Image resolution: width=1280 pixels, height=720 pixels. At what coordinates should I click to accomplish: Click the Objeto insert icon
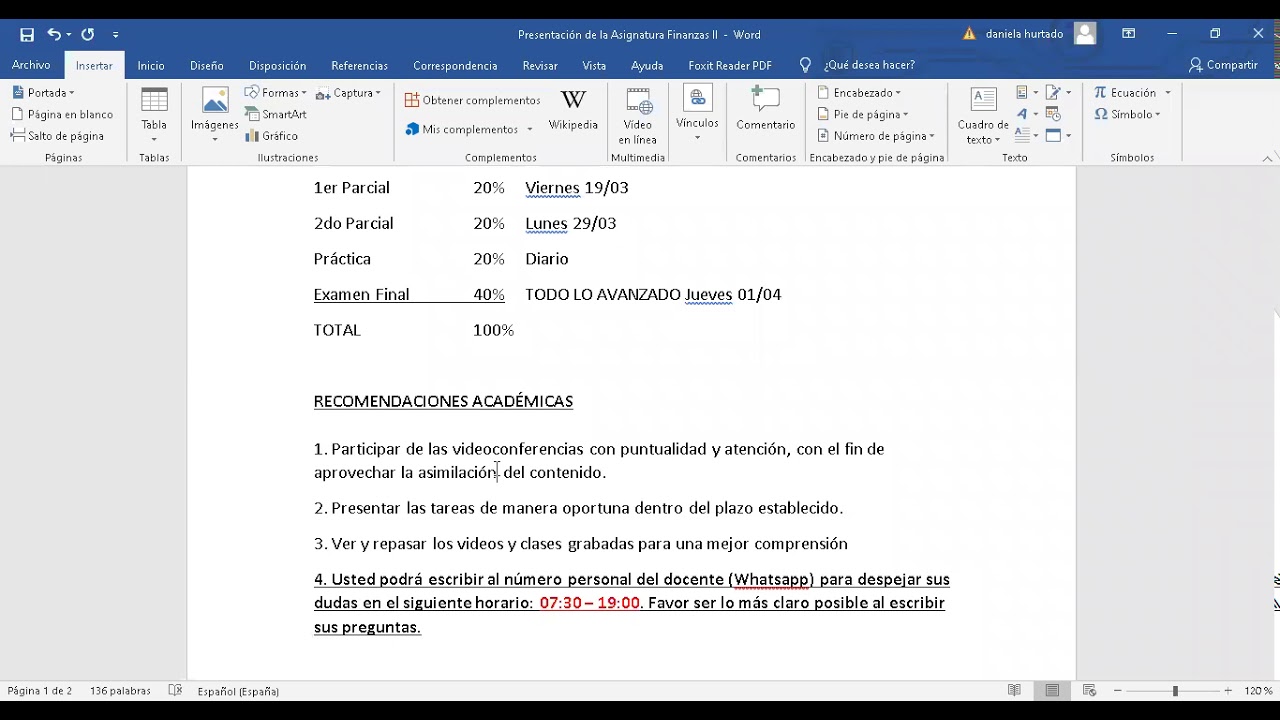pos(1058,135)
